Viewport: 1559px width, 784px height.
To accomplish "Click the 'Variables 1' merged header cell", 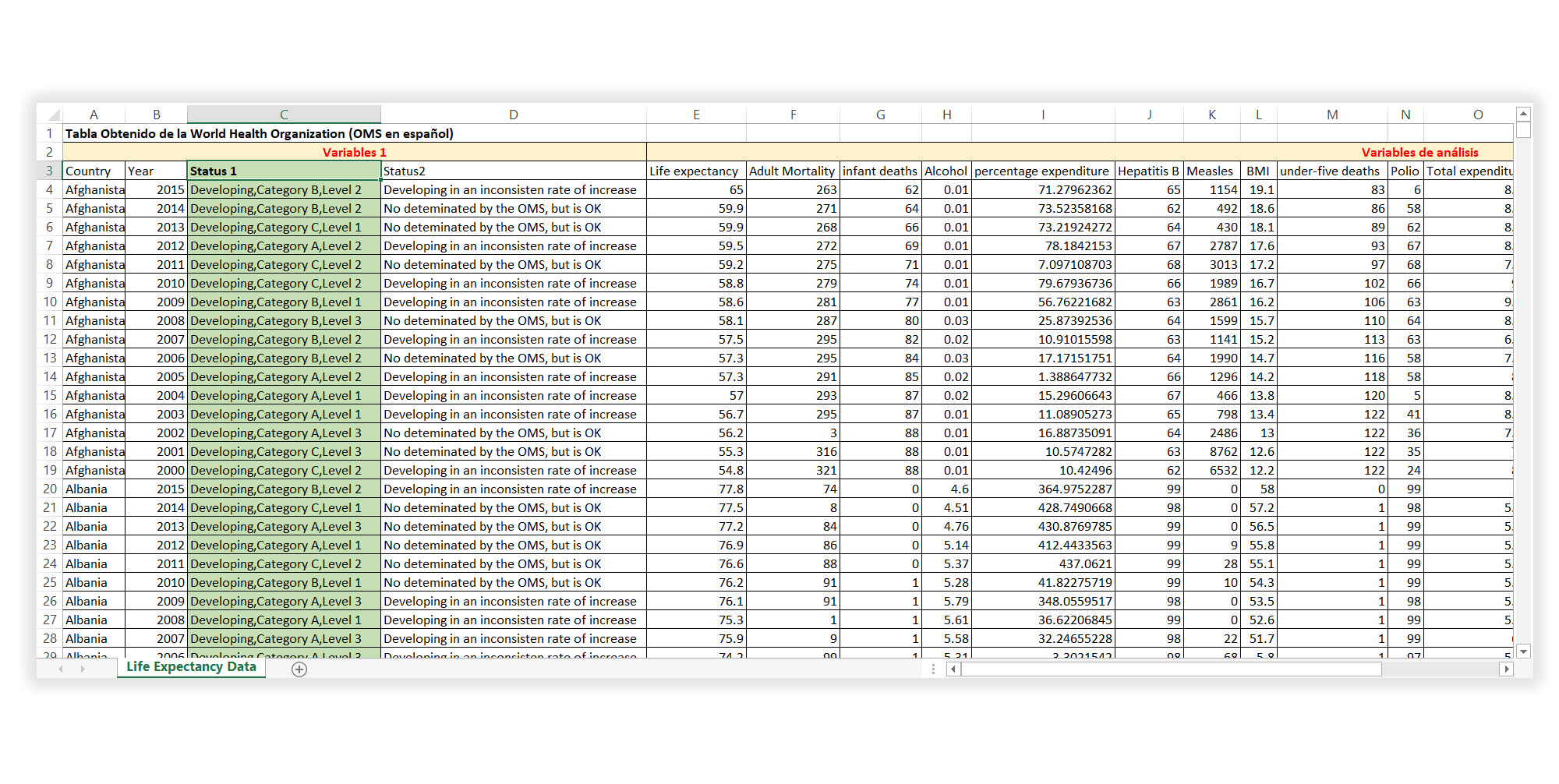I will point(355,152).
